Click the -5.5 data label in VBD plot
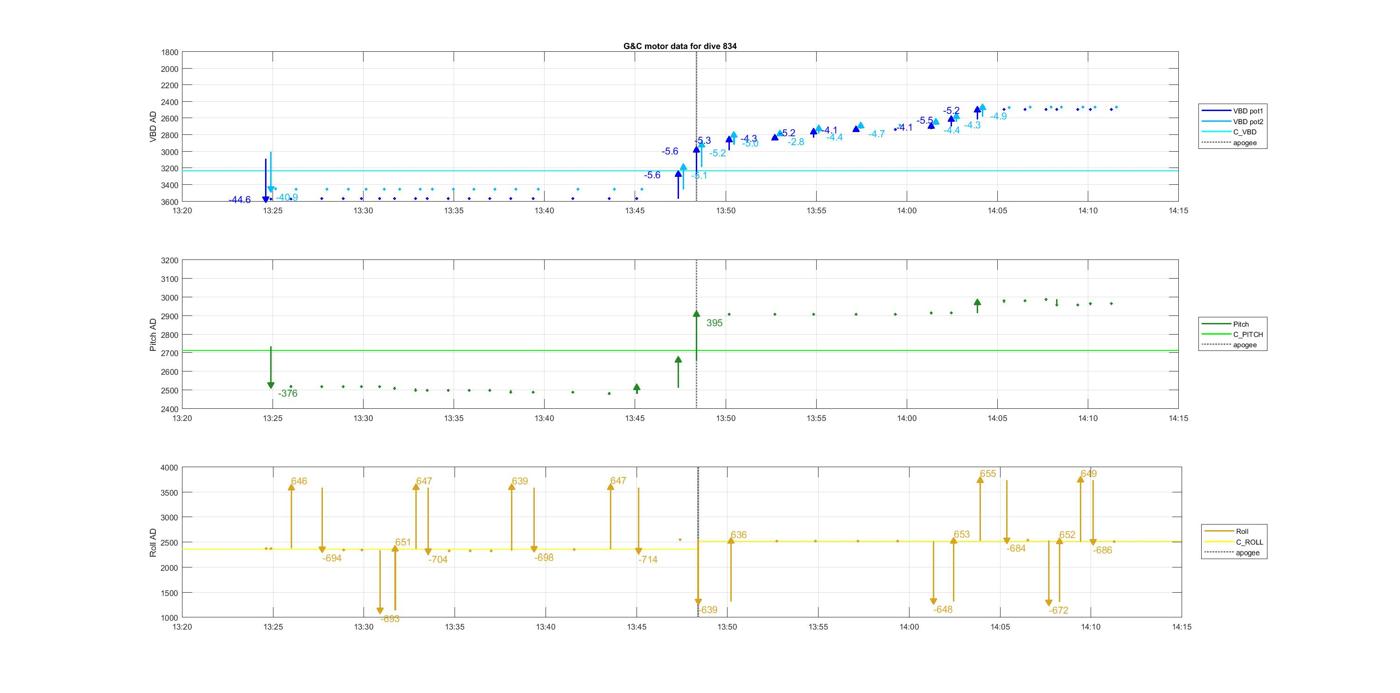The height and width of the screenshot is (693, 1400). (926, 121)
